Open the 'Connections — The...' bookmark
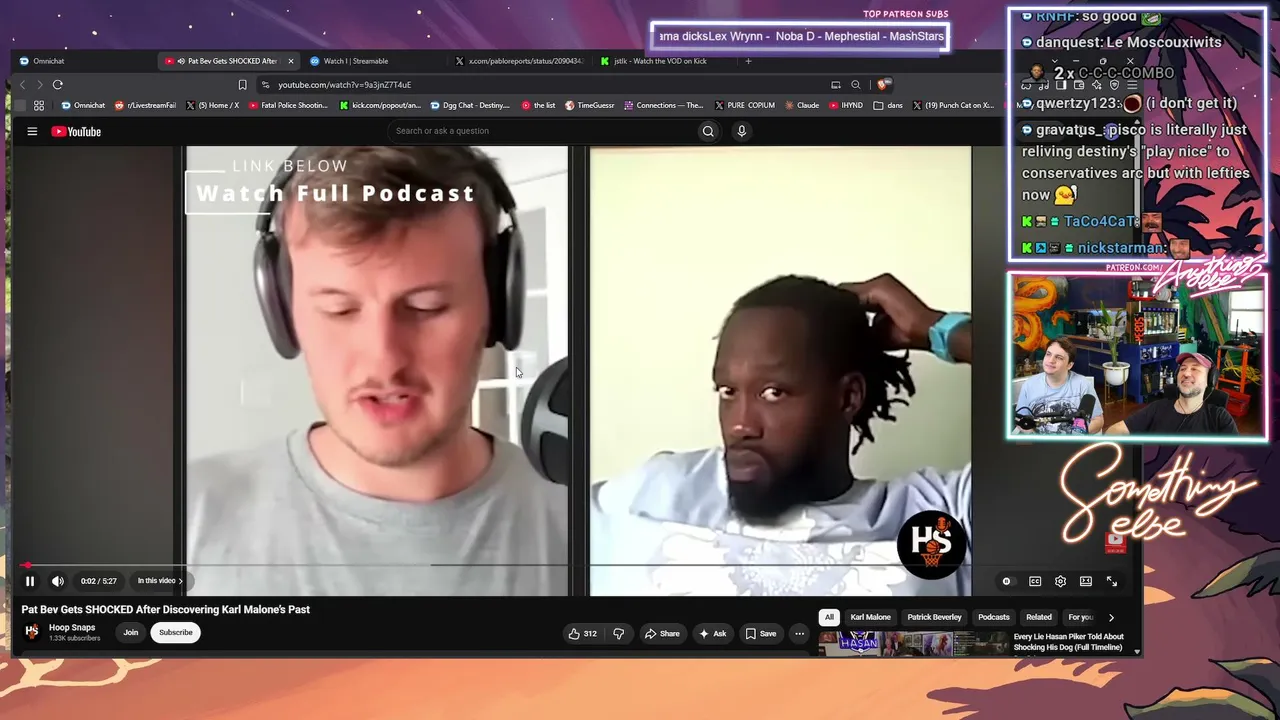The width and height of the screenshot is (1280, 720). (x=664, y=105)
